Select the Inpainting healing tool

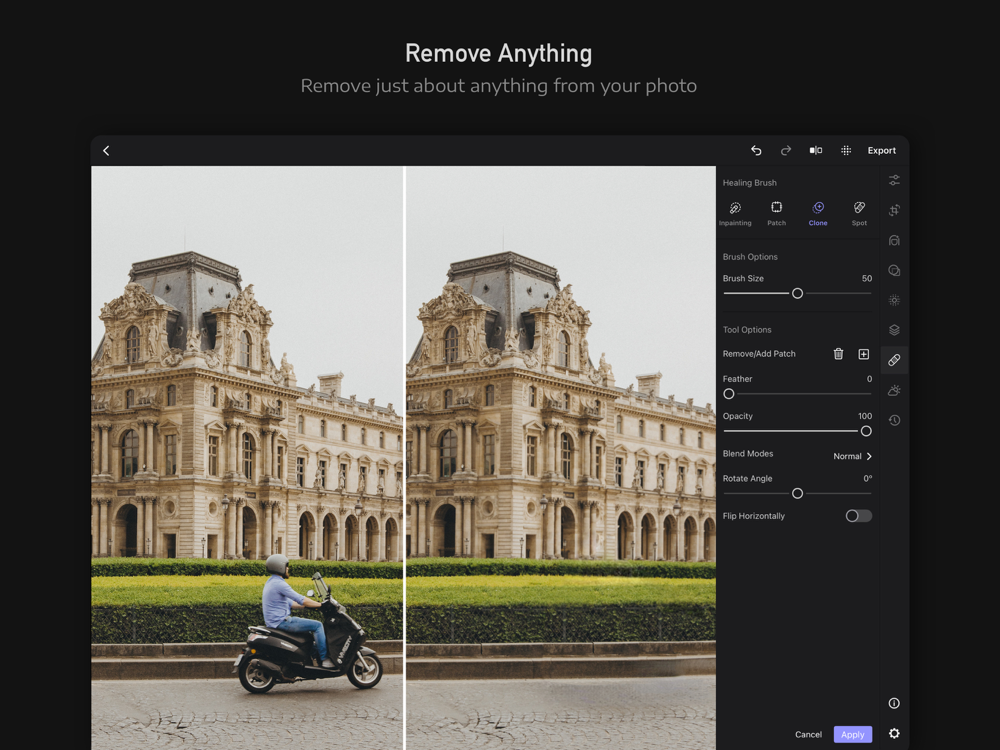pos(735,212)
